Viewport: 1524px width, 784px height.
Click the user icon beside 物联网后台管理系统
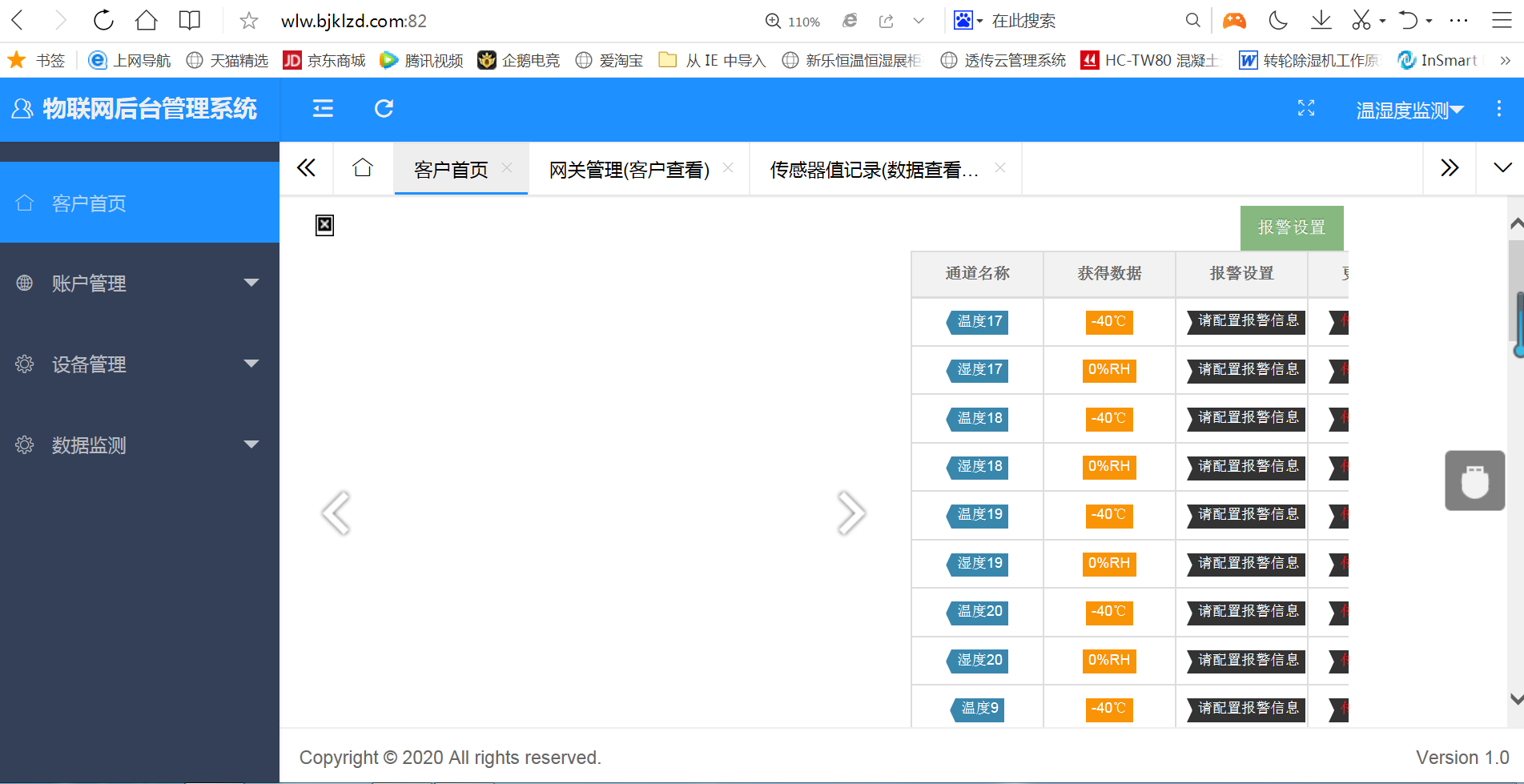[x=22, y=109]
